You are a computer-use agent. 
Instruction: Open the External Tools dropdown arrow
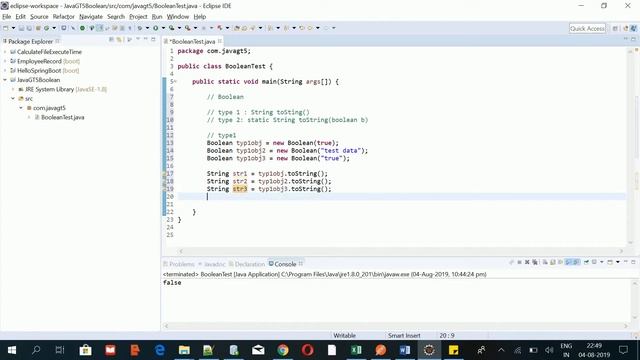(x=196, y=28)
